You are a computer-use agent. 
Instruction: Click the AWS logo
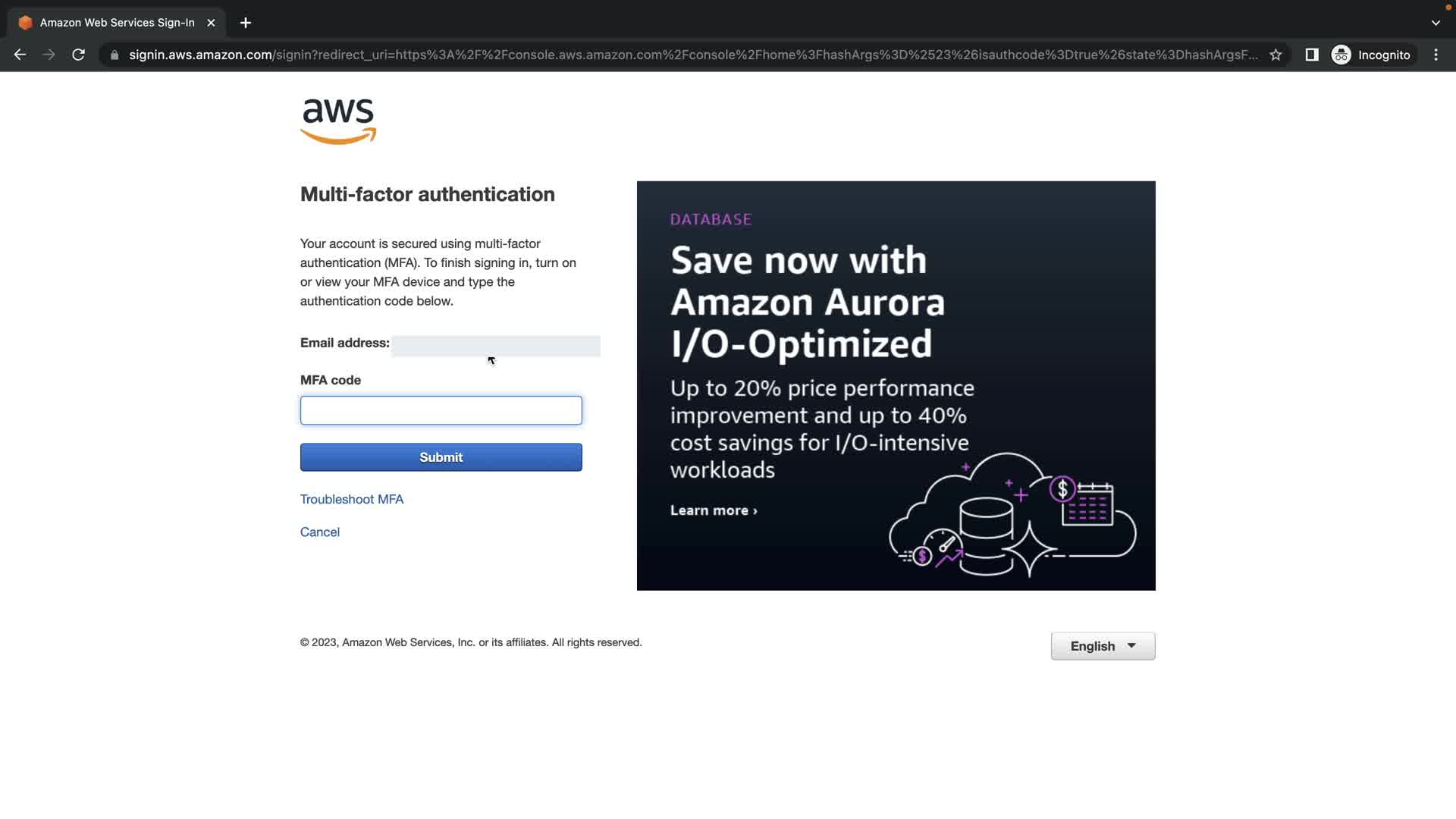pos(338,121)
